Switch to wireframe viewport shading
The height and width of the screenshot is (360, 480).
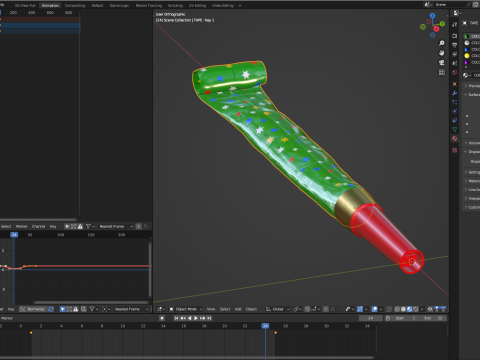(x=397, y=309)
